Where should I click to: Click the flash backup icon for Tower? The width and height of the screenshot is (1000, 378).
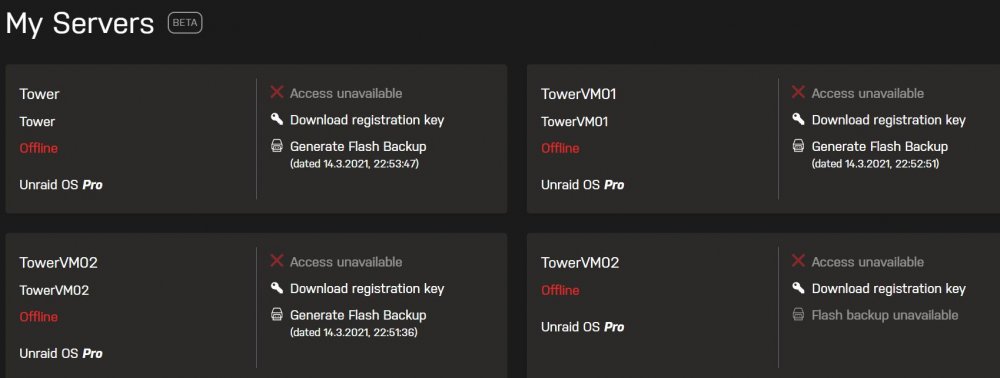(x=277, y=146)
